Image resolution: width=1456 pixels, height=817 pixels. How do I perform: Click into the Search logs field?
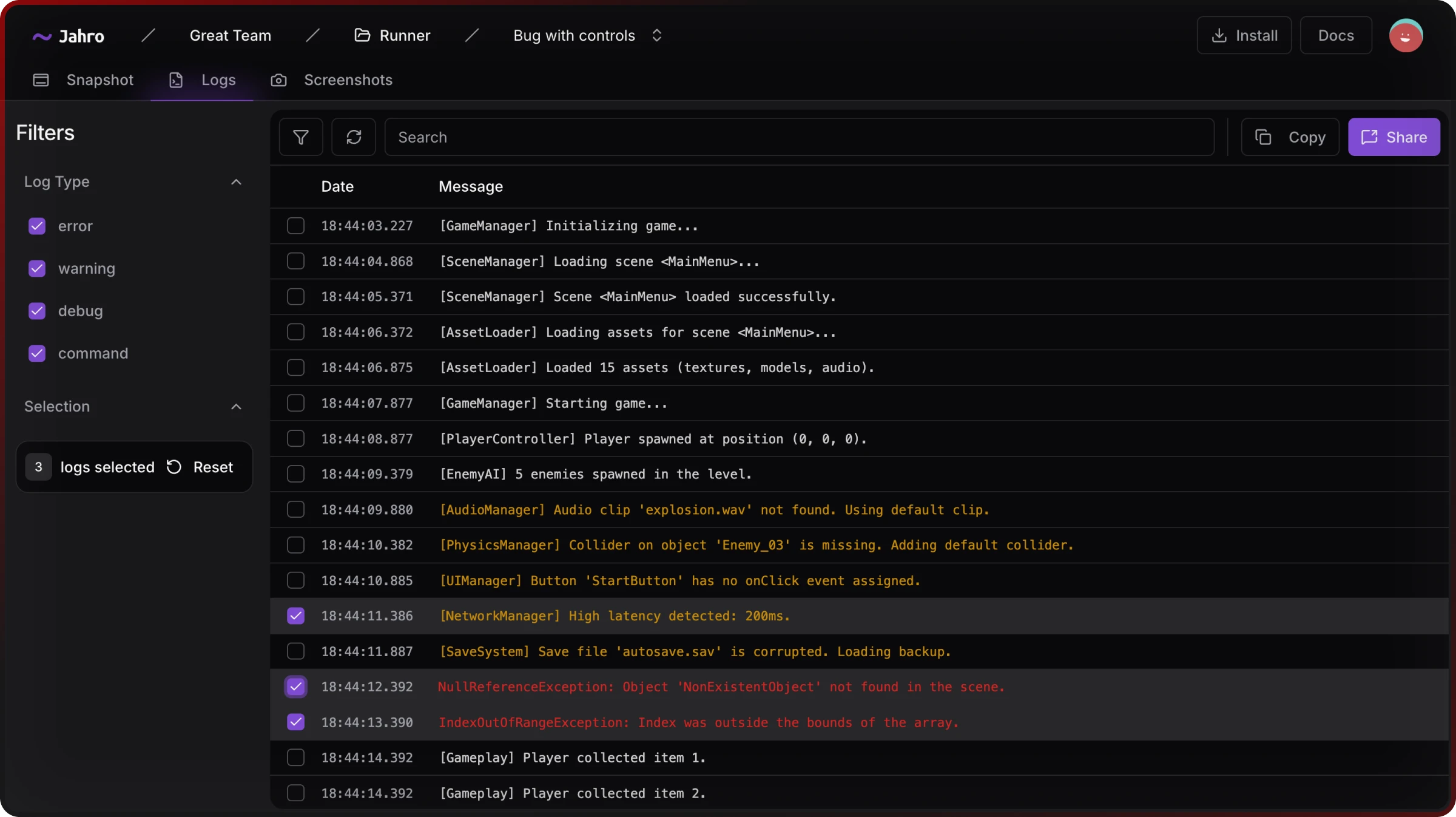[x=798, y=137]
